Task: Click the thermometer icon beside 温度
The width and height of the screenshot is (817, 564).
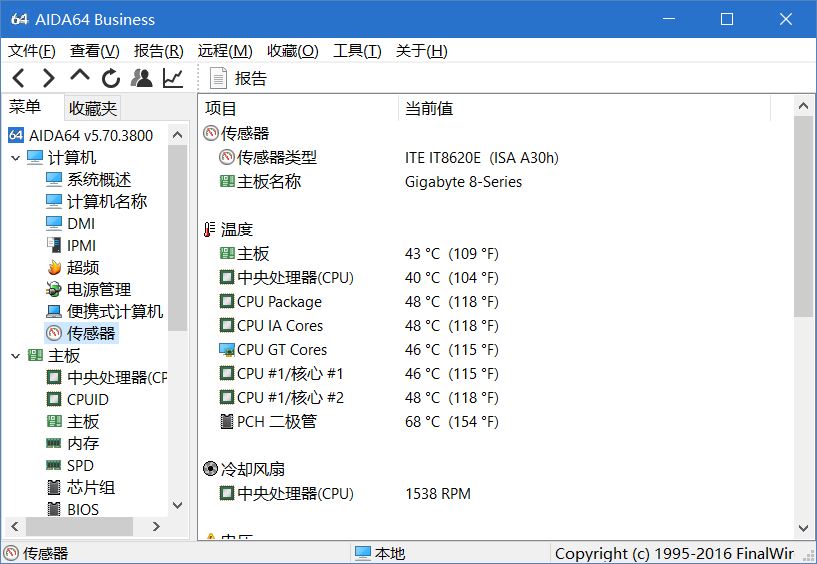Action: pyautogui.click(x=209, y=229)
